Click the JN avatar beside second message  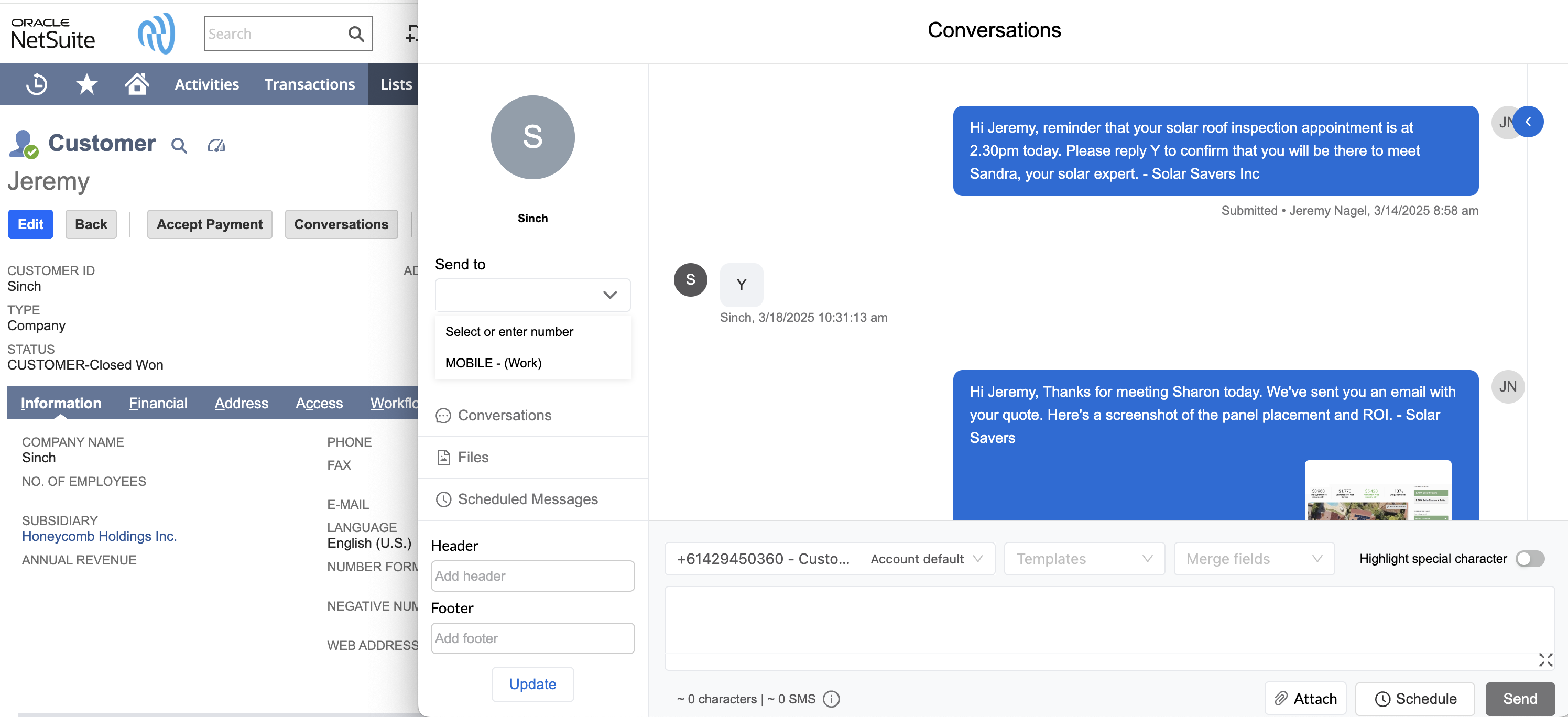[1508, 386]
